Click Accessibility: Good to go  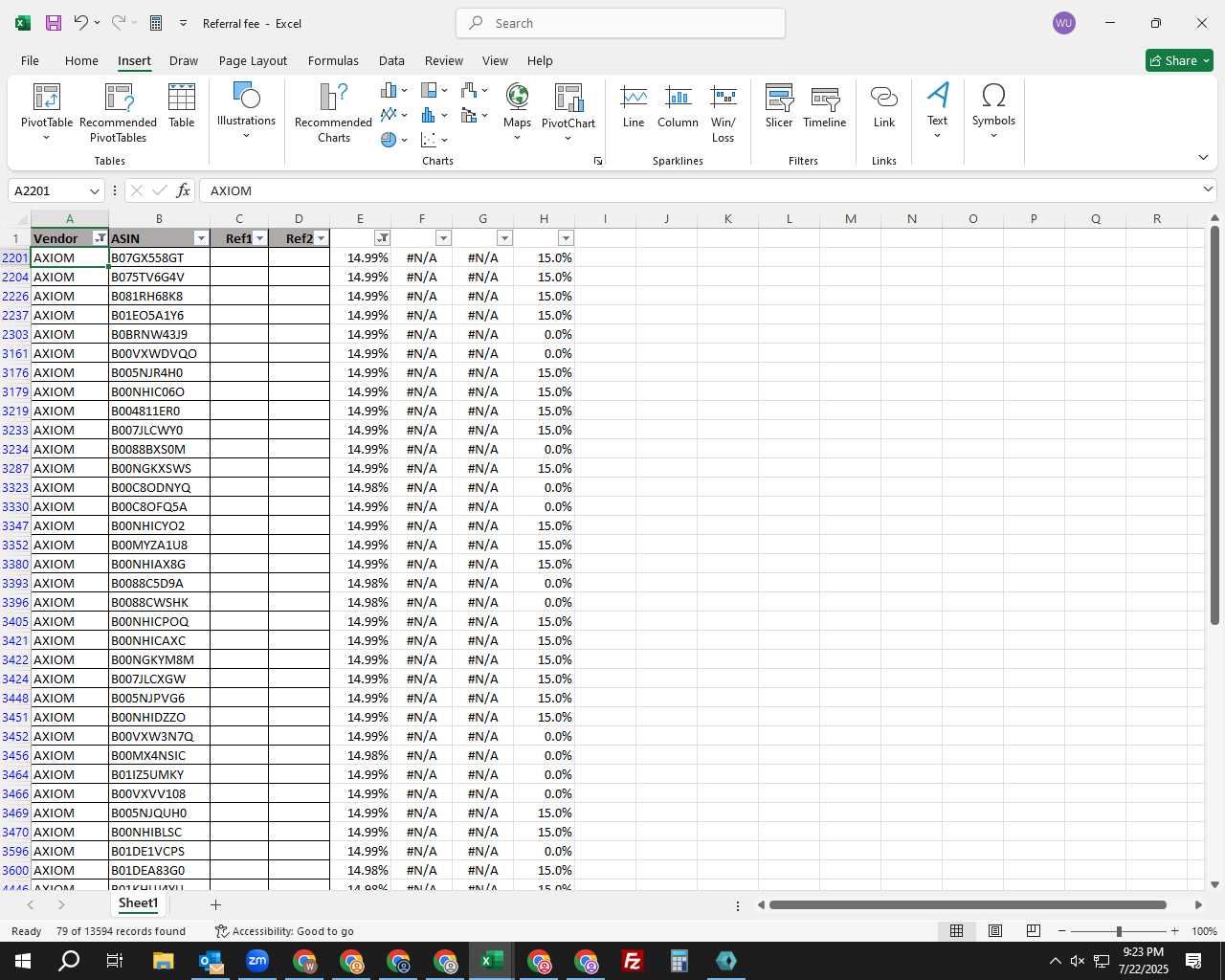tap(284, 931)
